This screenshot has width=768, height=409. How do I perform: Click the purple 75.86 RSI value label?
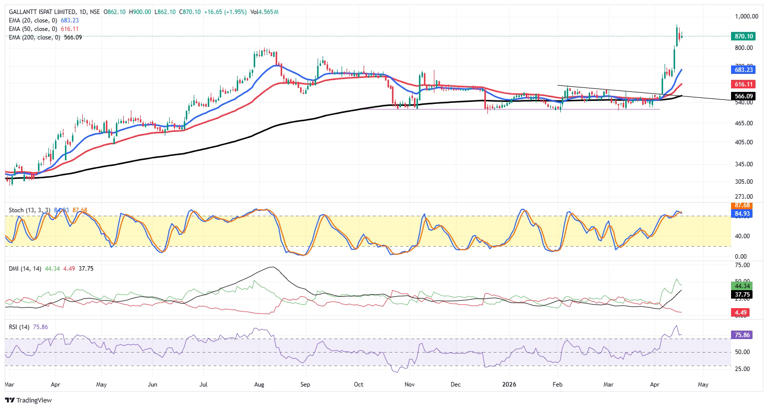tap(742, 335)
